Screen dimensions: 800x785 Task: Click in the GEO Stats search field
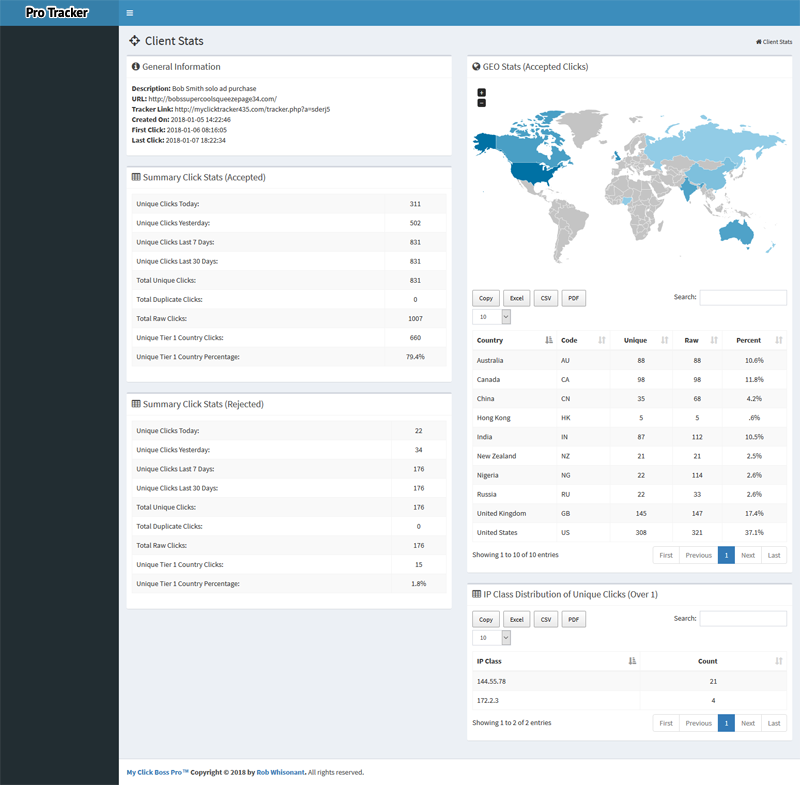click(x=742, y=298)
